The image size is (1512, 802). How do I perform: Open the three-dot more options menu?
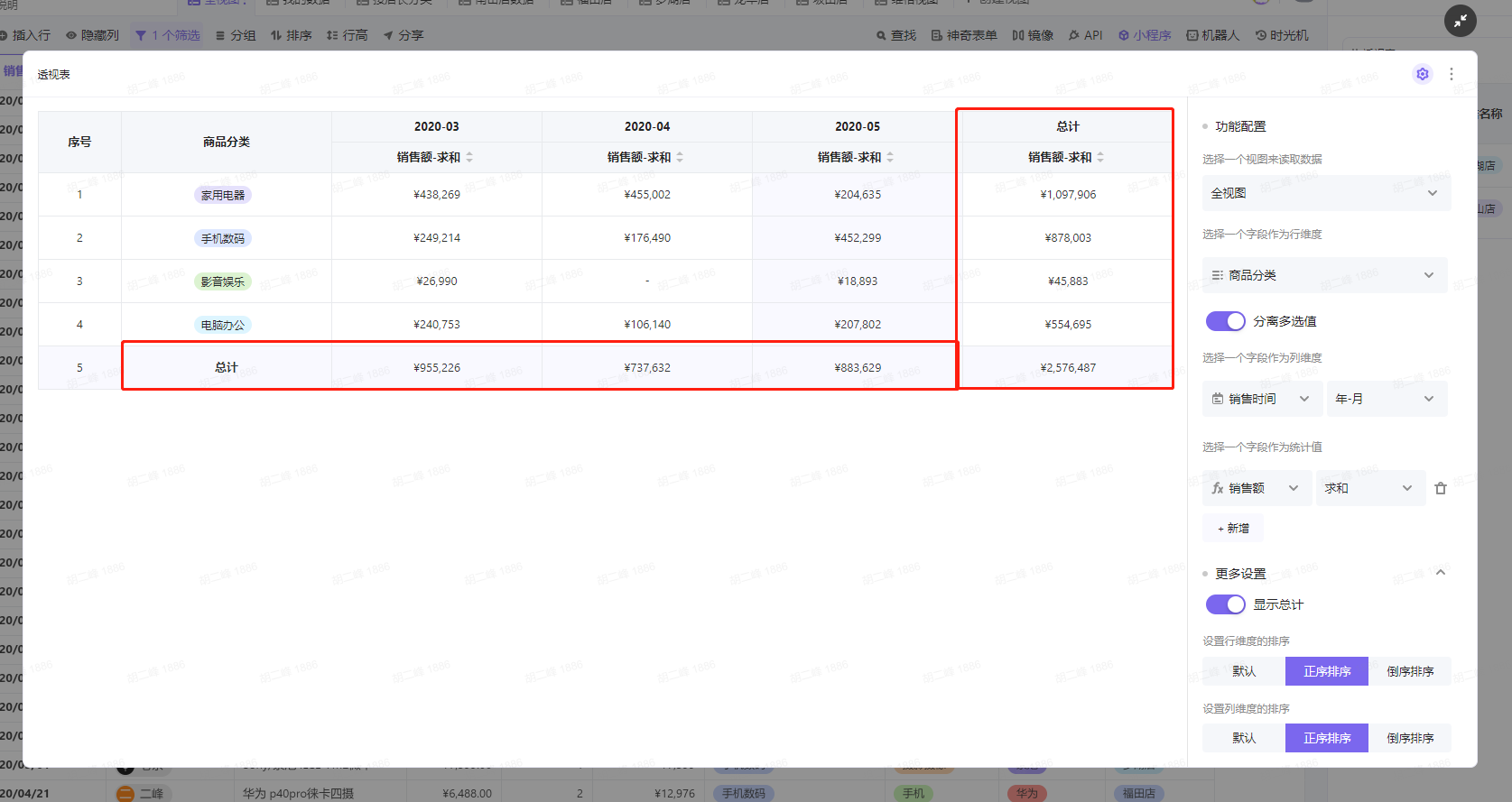click(1451, 74)
